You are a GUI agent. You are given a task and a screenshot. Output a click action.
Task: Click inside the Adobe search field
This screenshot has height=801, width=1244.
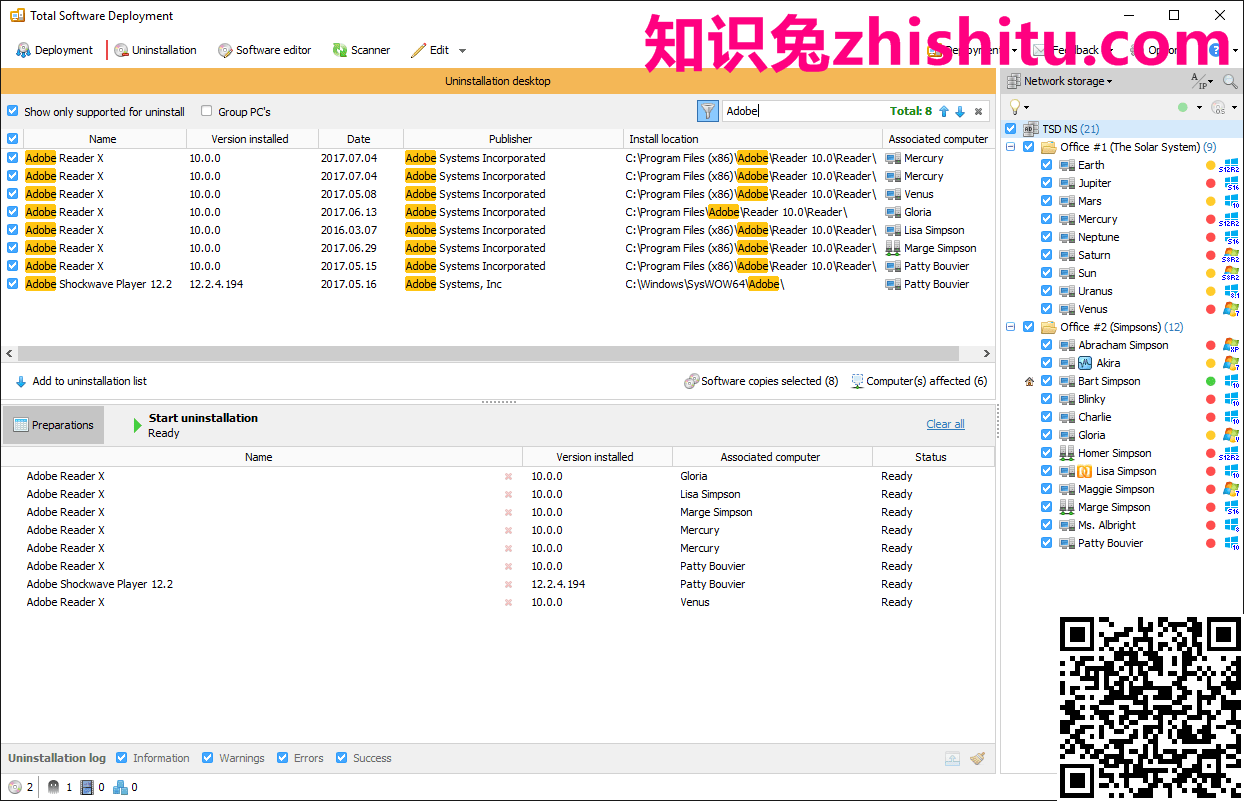(805, 111)
